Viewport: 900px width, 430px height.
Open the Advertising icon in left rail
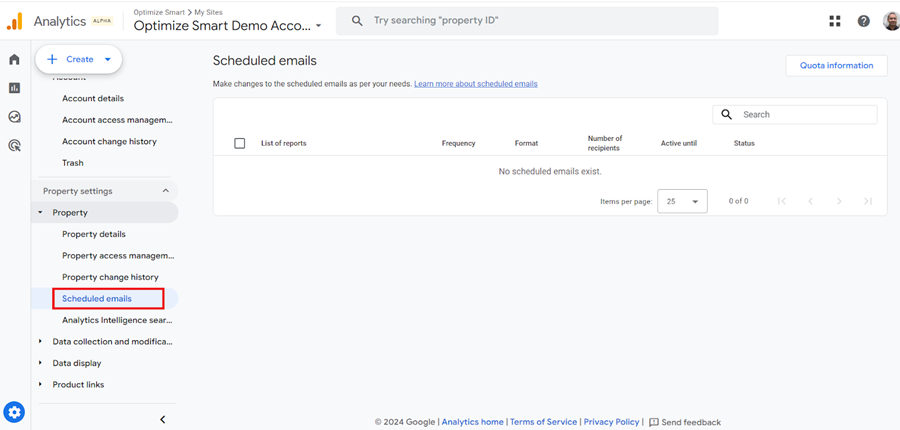14,146
